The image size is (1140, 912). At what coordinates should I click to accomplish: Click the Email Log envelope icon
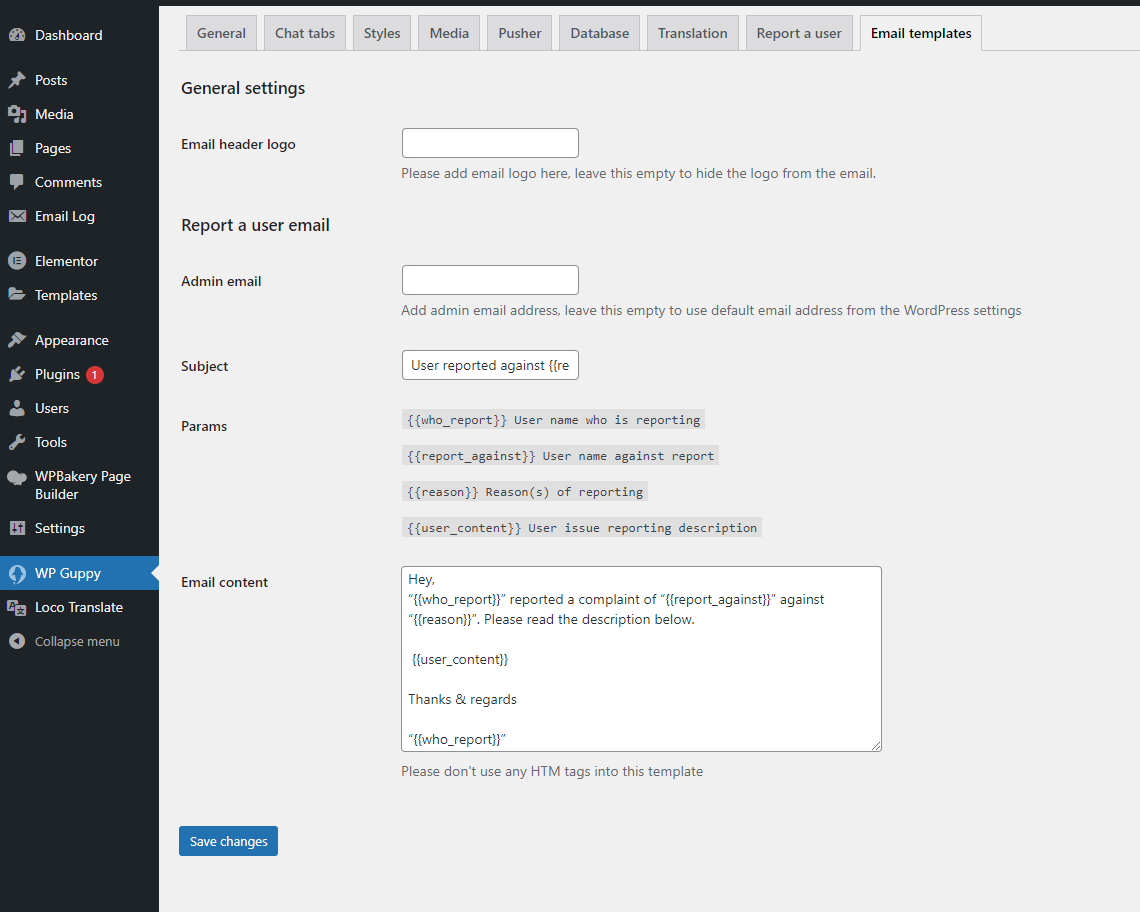coord(17,216)
